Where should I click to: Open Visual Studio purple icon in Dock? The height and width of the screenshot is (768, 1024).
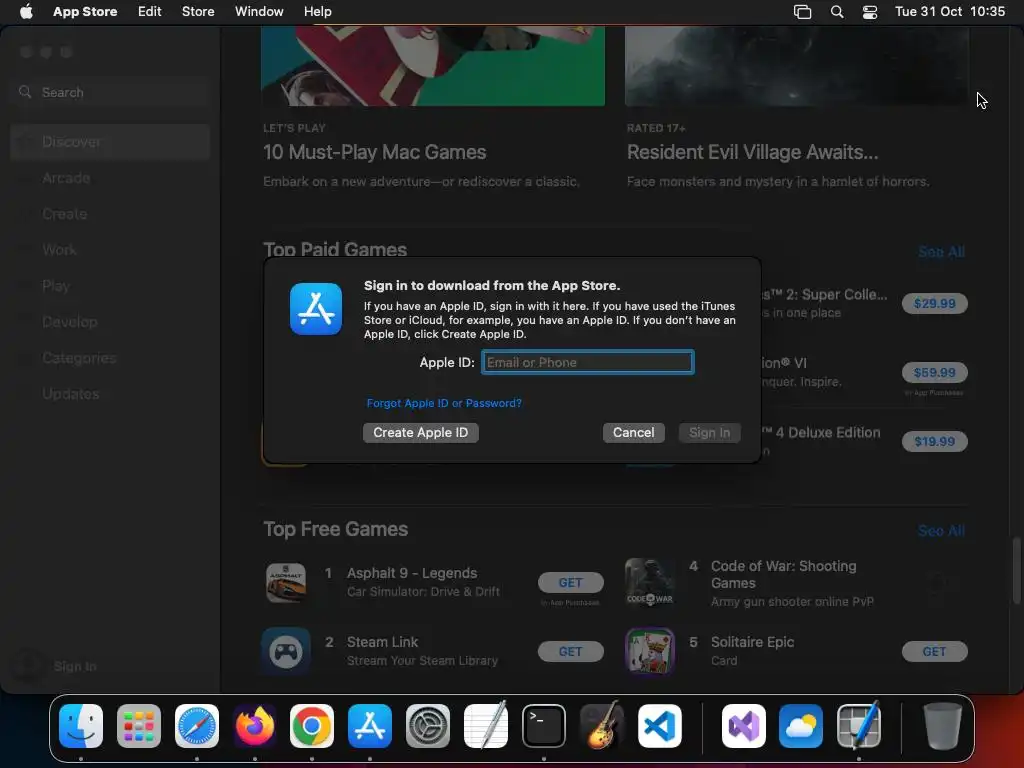point(744,726)
